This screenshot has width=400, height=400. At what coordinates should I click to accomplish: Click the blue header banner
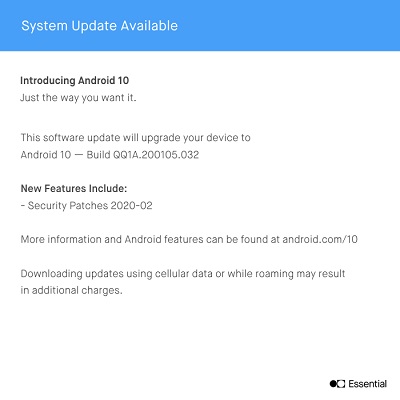200,25
